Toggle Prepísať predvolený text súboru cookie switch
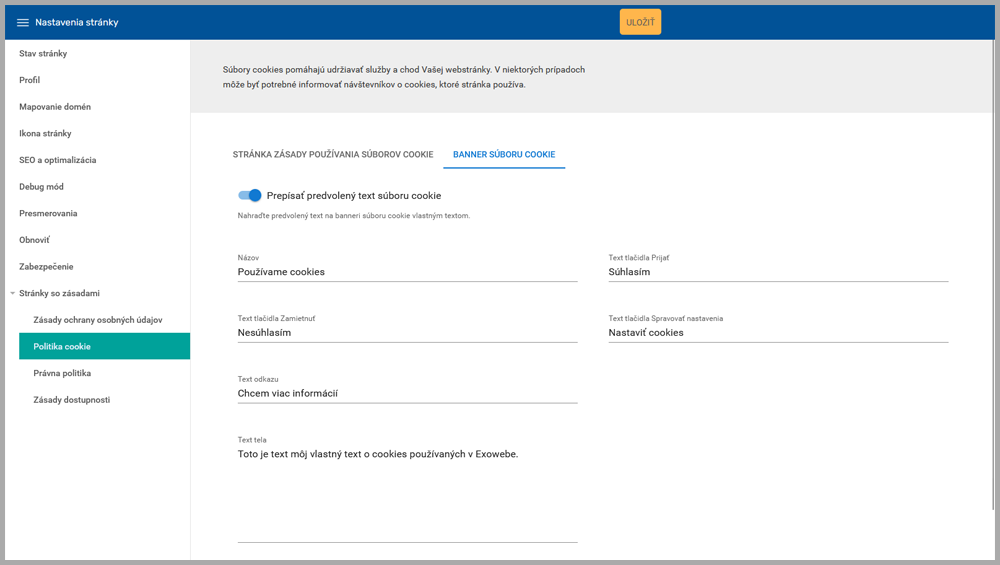The height and width of the screenshot is (565, 1000). (x=250, y=196)
